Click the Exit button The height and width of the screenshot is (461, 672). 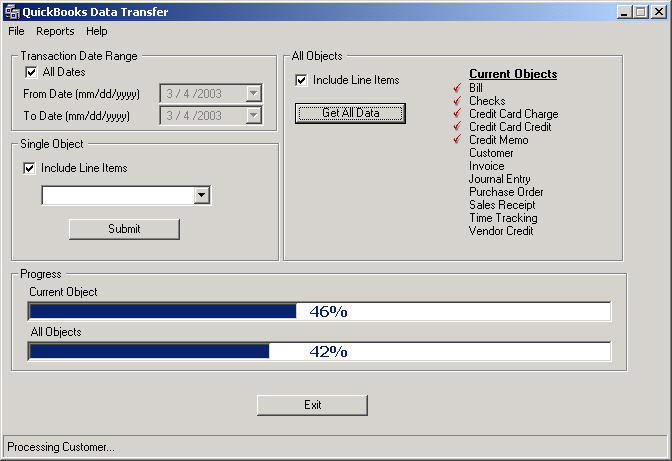(312, 405)
